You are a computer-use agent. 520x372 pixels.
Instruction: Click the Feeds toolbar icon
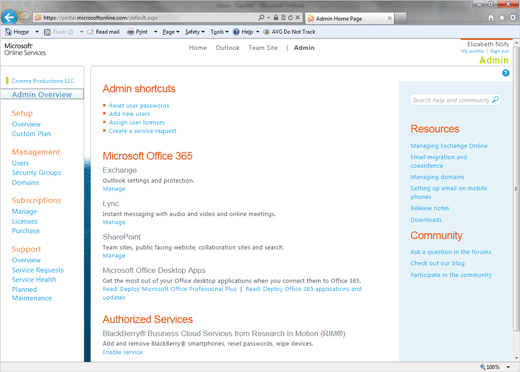point(47,32)
